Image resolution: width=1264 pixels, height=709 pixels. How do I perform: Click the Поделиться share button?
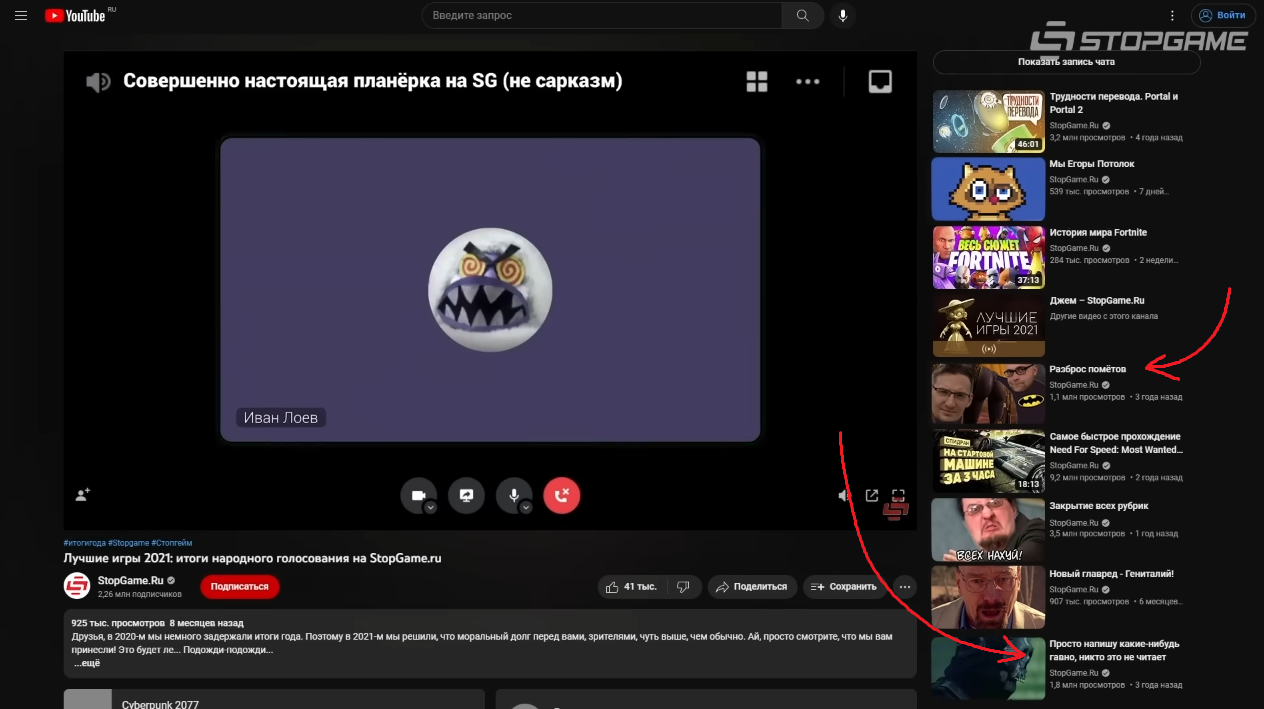coord(752,587)
